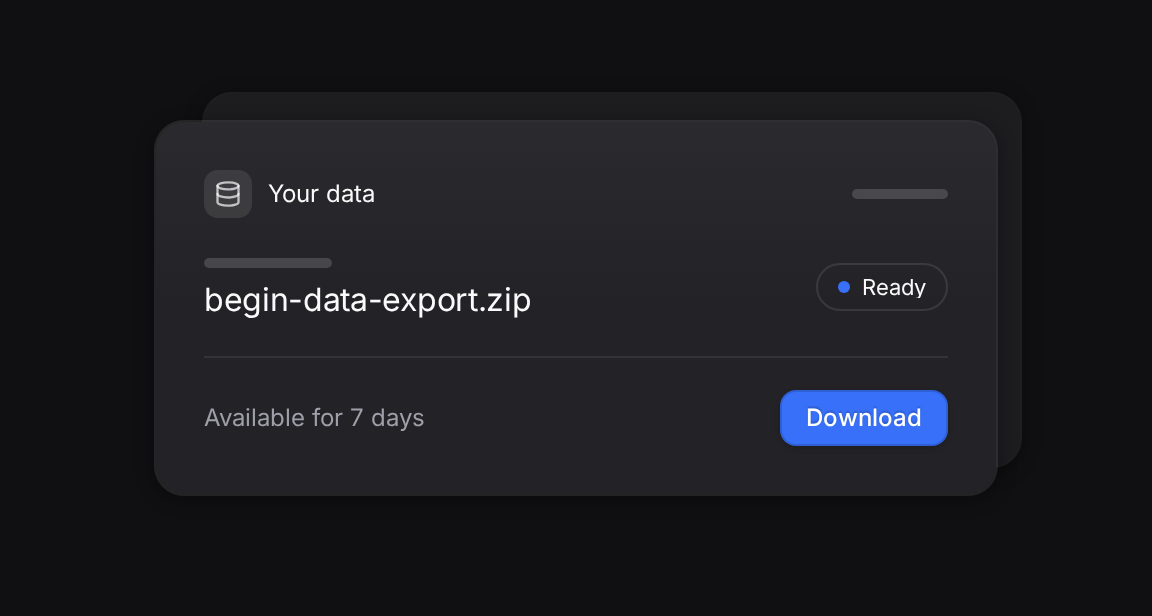Click the database cylinder icon

point(228,194)
